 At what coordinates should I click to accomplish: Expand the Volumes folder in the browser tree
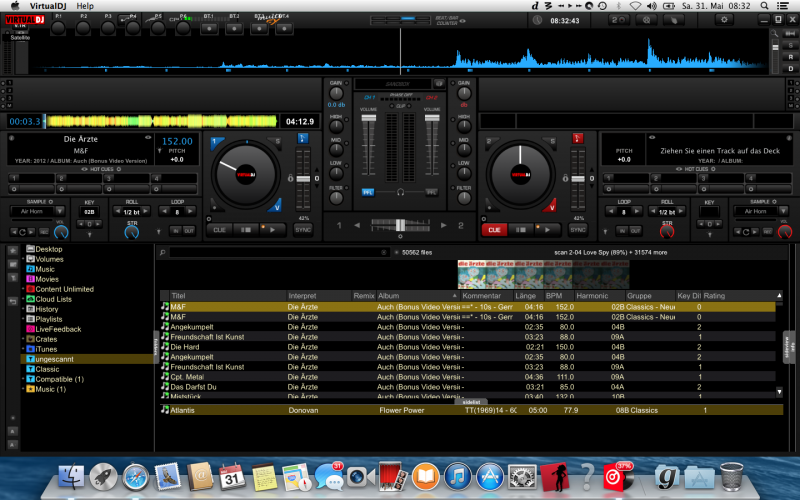tap(23, 259)
